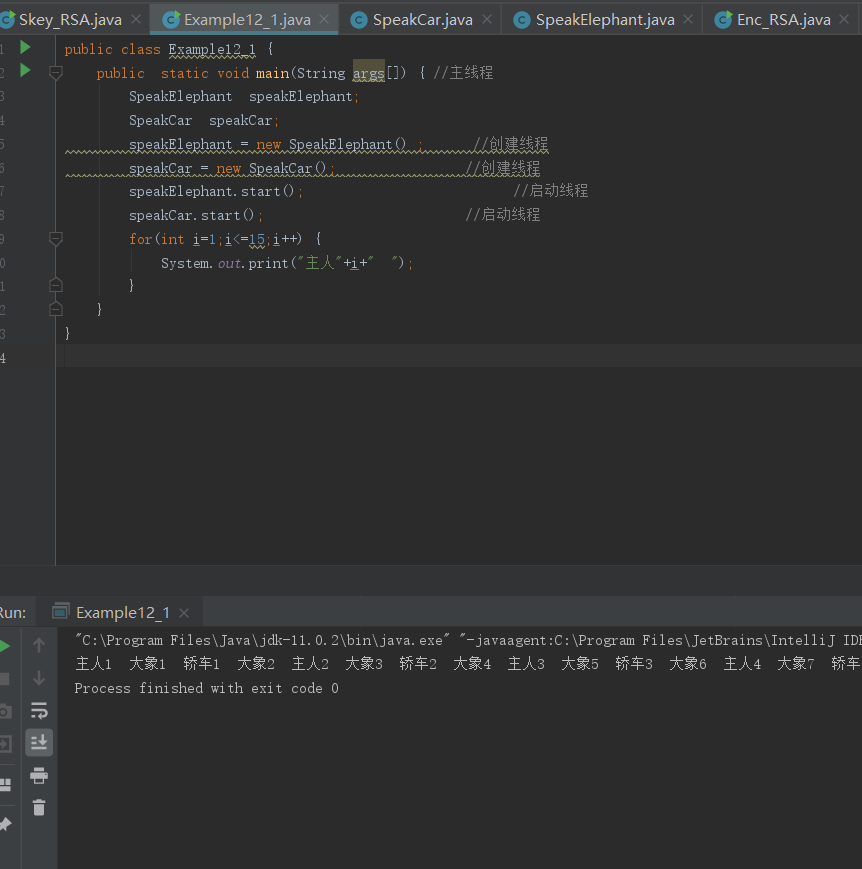862x869 pixels.
Task: Click the Down the stack trace arrow
Action: (x=39, y=678)
